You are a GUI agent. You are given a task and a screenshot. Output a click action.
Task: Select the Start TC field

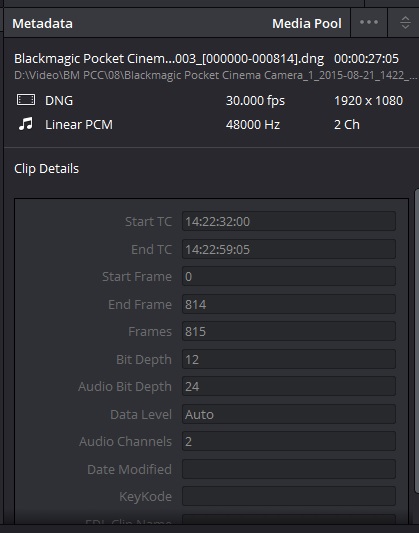coord(289,221)
